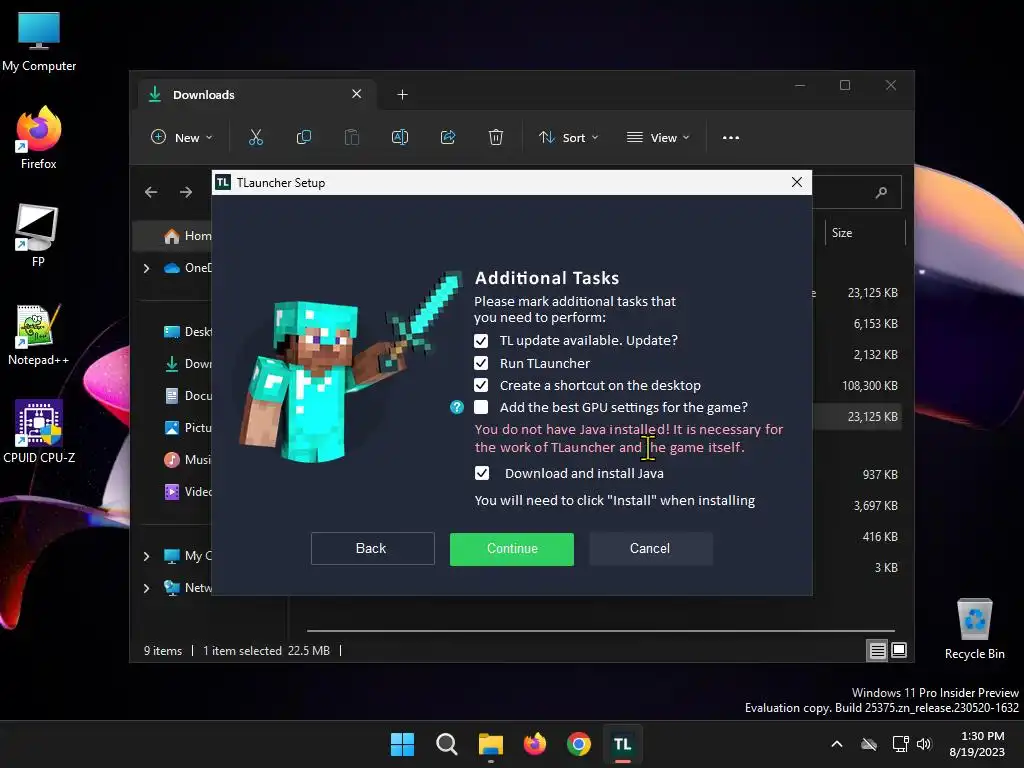This screenshot has height=768, width=1024.
Task: Click the Delete trash icon in Explorer toolbar
Action: 496,137
